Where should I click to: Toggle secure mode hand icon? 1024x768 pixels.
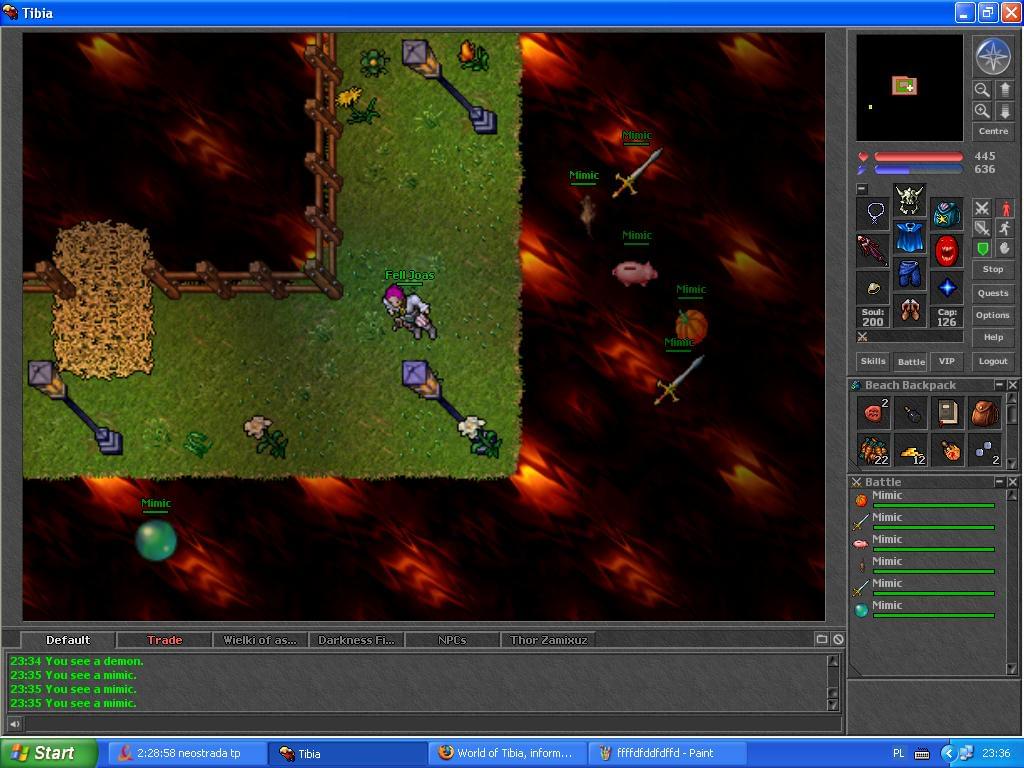[x=1004, y=248]
